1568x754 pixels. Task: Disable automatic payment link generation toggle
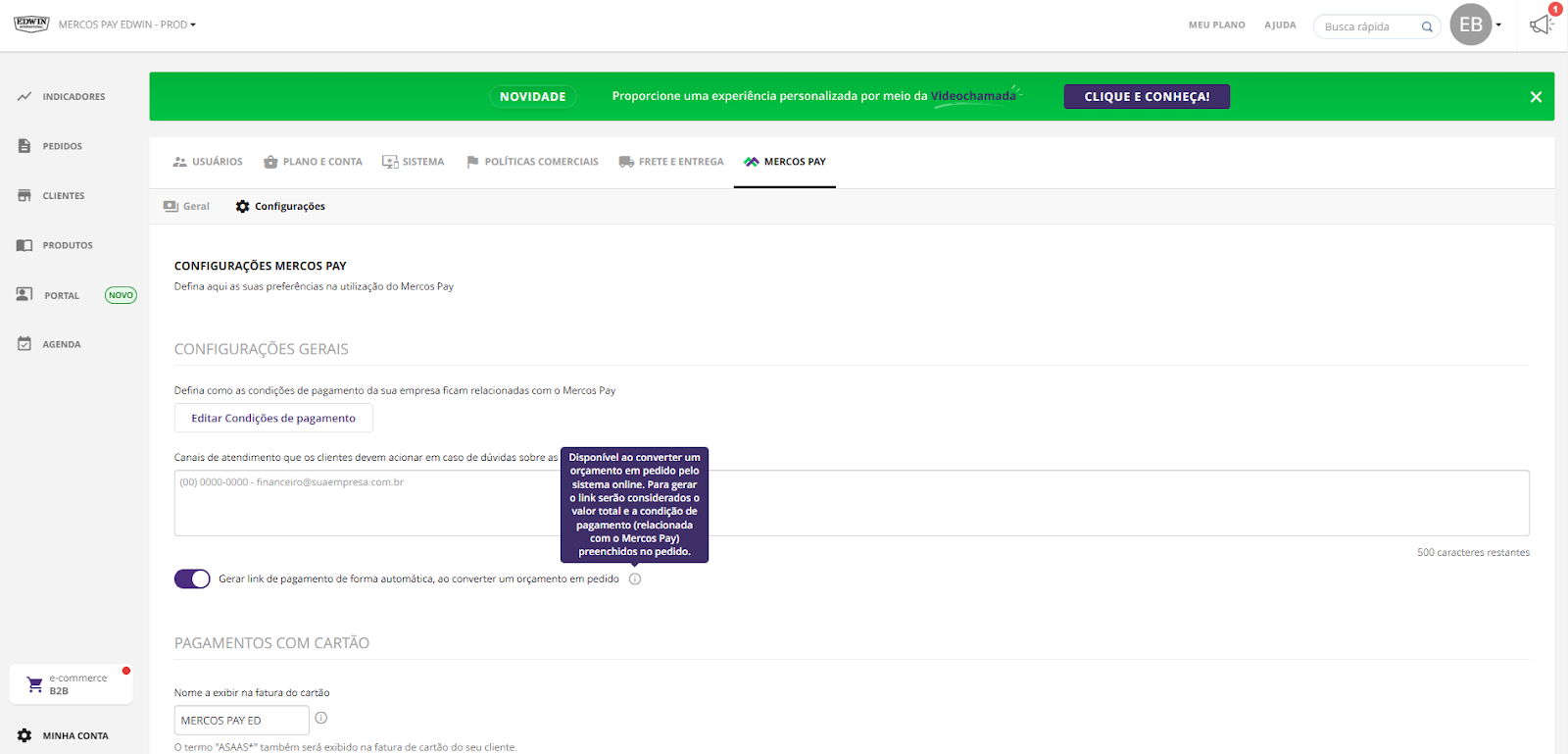(x=192, y=578)
